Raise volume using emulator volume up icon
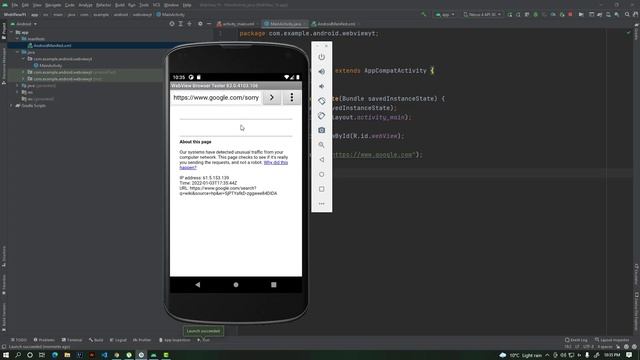The width and height of the screenshot is (640, 360). coord(322,71)
